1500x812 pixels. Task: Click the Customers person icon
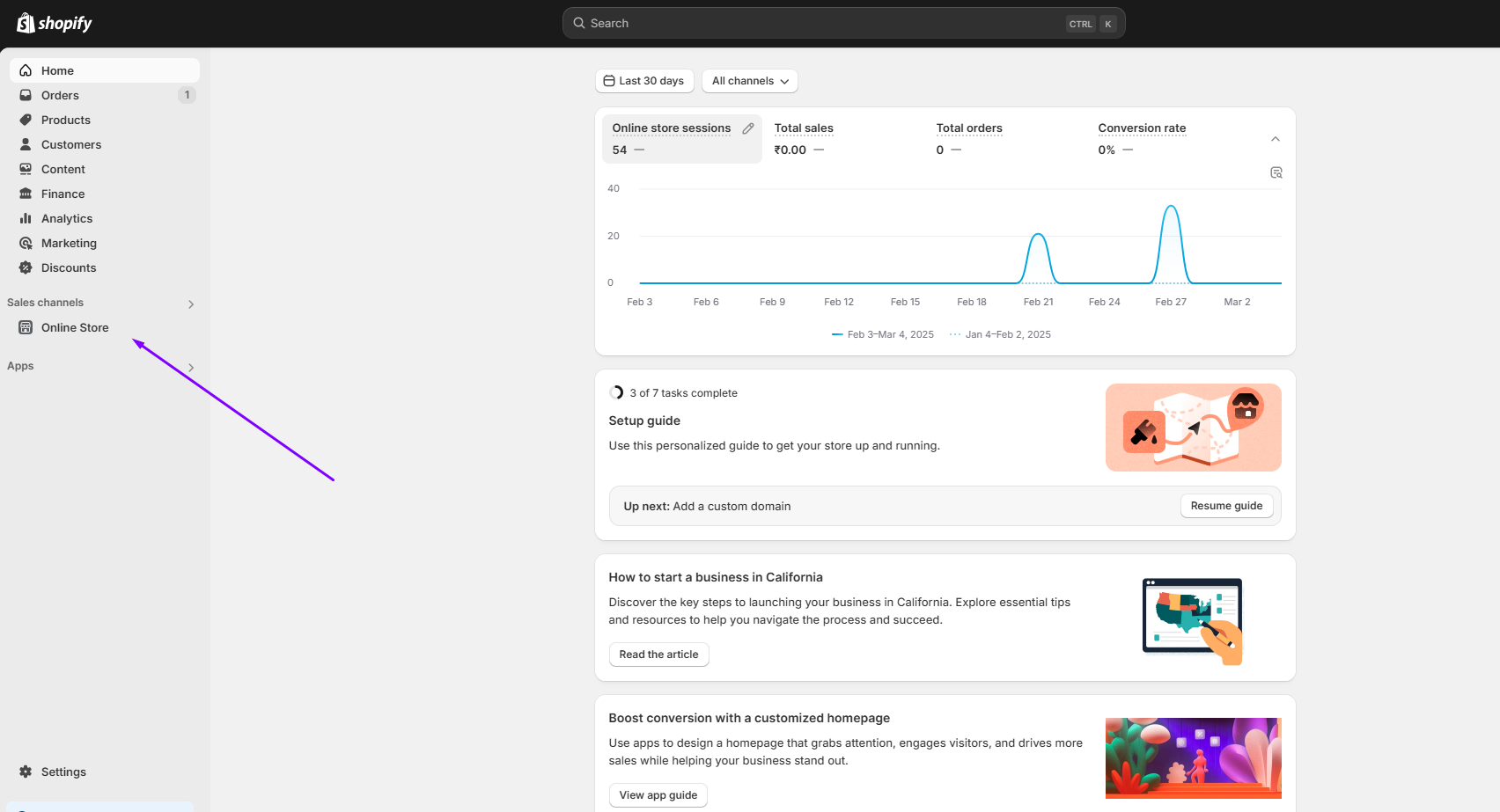26,144
